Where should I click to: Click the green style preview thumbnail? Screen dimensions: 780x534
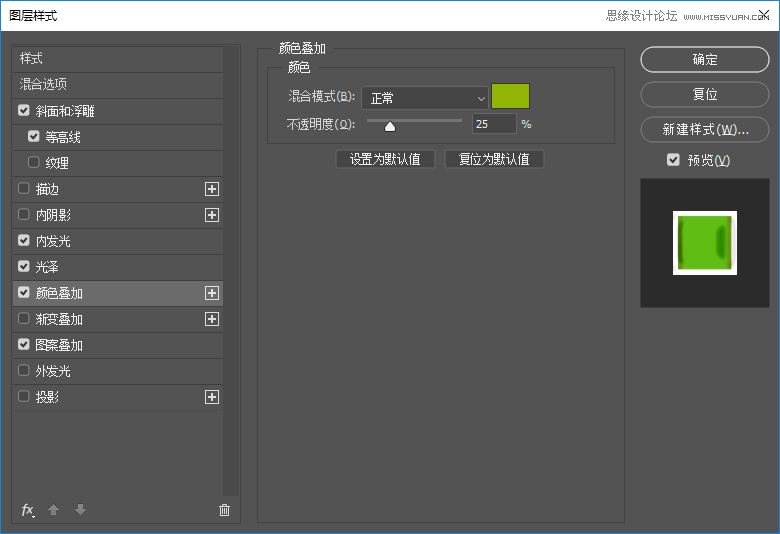(705, 243)
